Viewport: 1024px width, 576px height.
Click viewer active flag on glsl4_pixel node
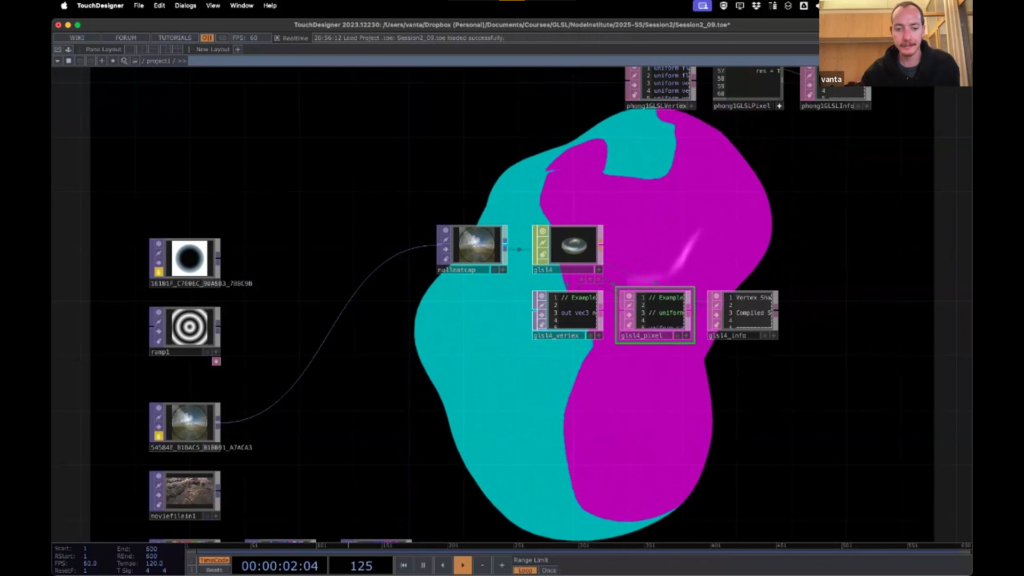tap(688, 336)
